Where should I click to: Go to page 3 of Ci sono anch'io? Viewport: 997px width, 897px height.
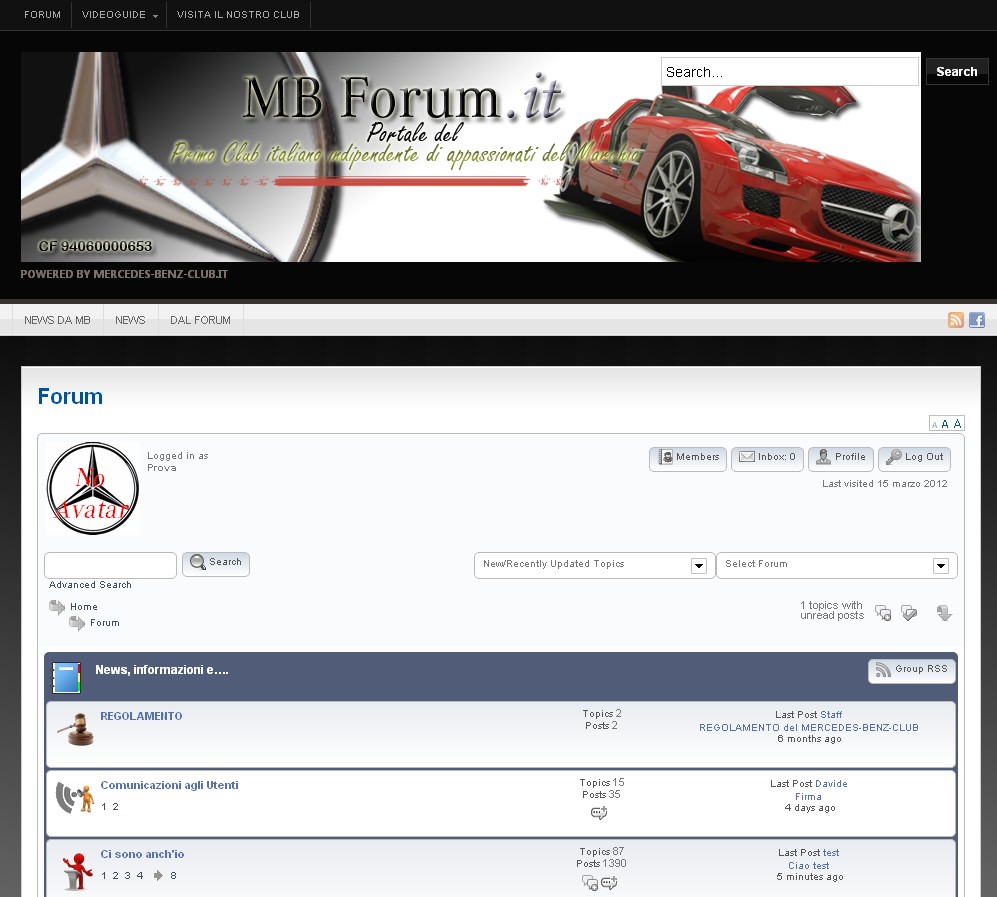pyautogui.click(x=127, y=876)
